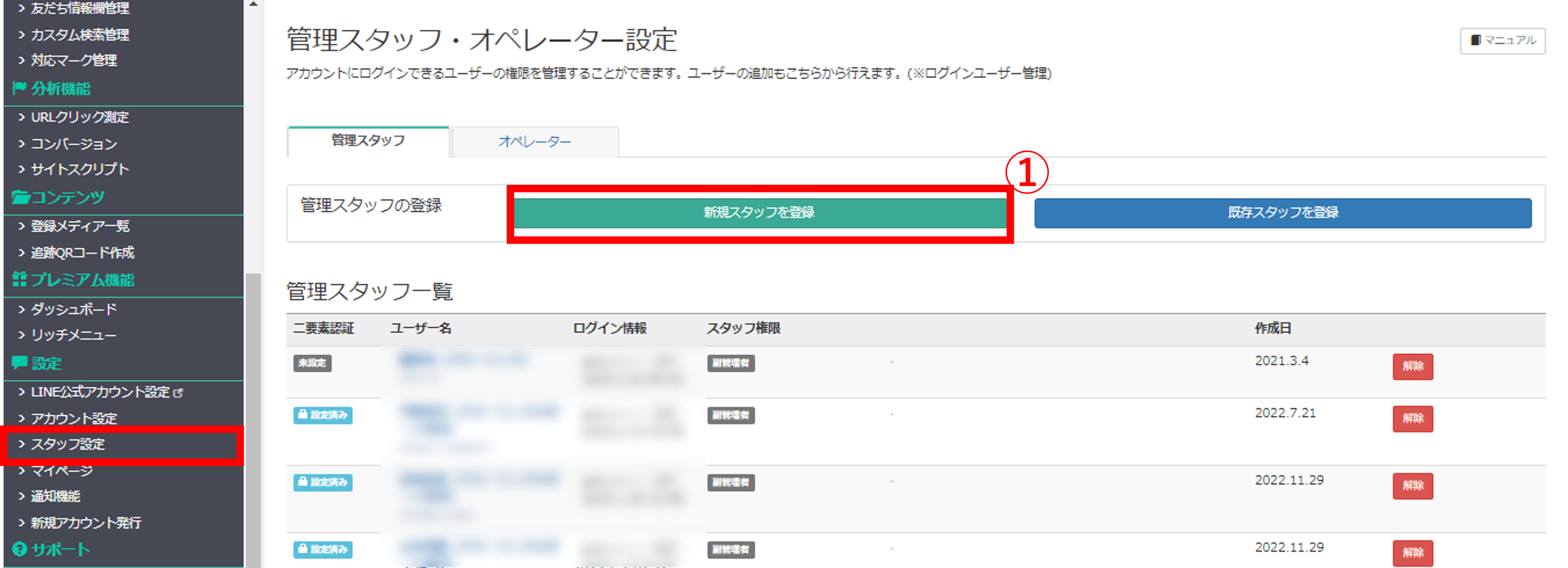Open スタッフ設定 in the sidebar
1568x568 pixels.
pyautogui.click(x=68, y=444)
